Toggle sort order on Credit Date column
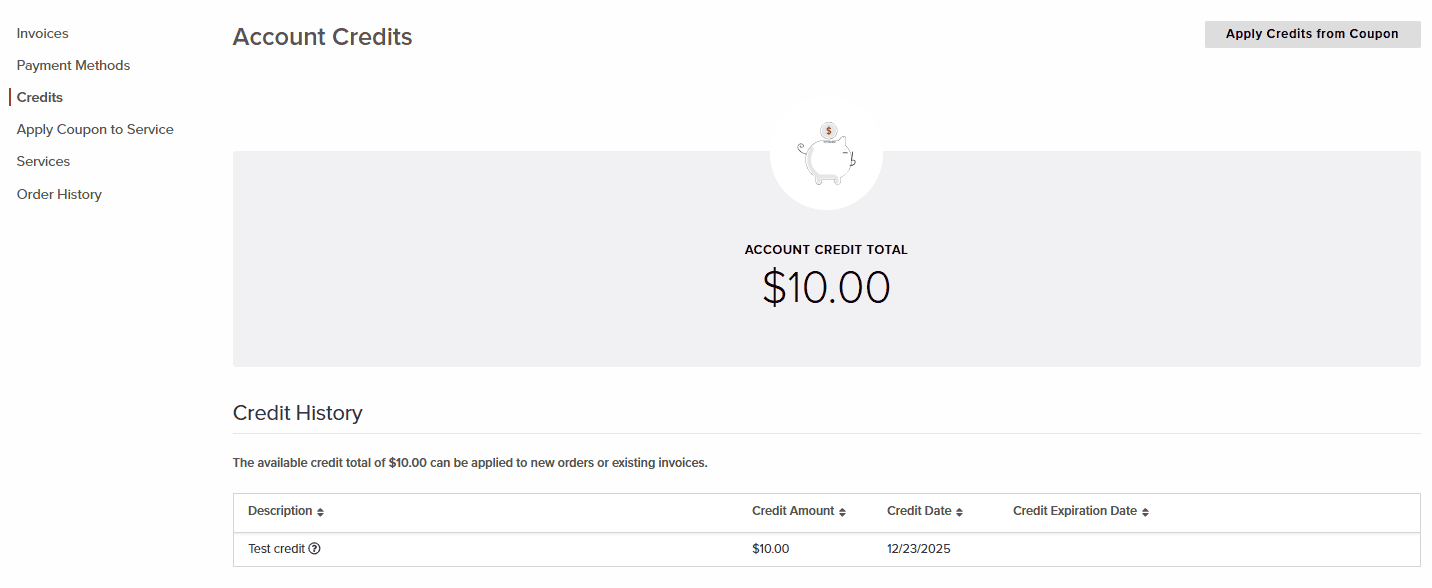Screen dimensions: 1432x588 (x=961, y=511)
